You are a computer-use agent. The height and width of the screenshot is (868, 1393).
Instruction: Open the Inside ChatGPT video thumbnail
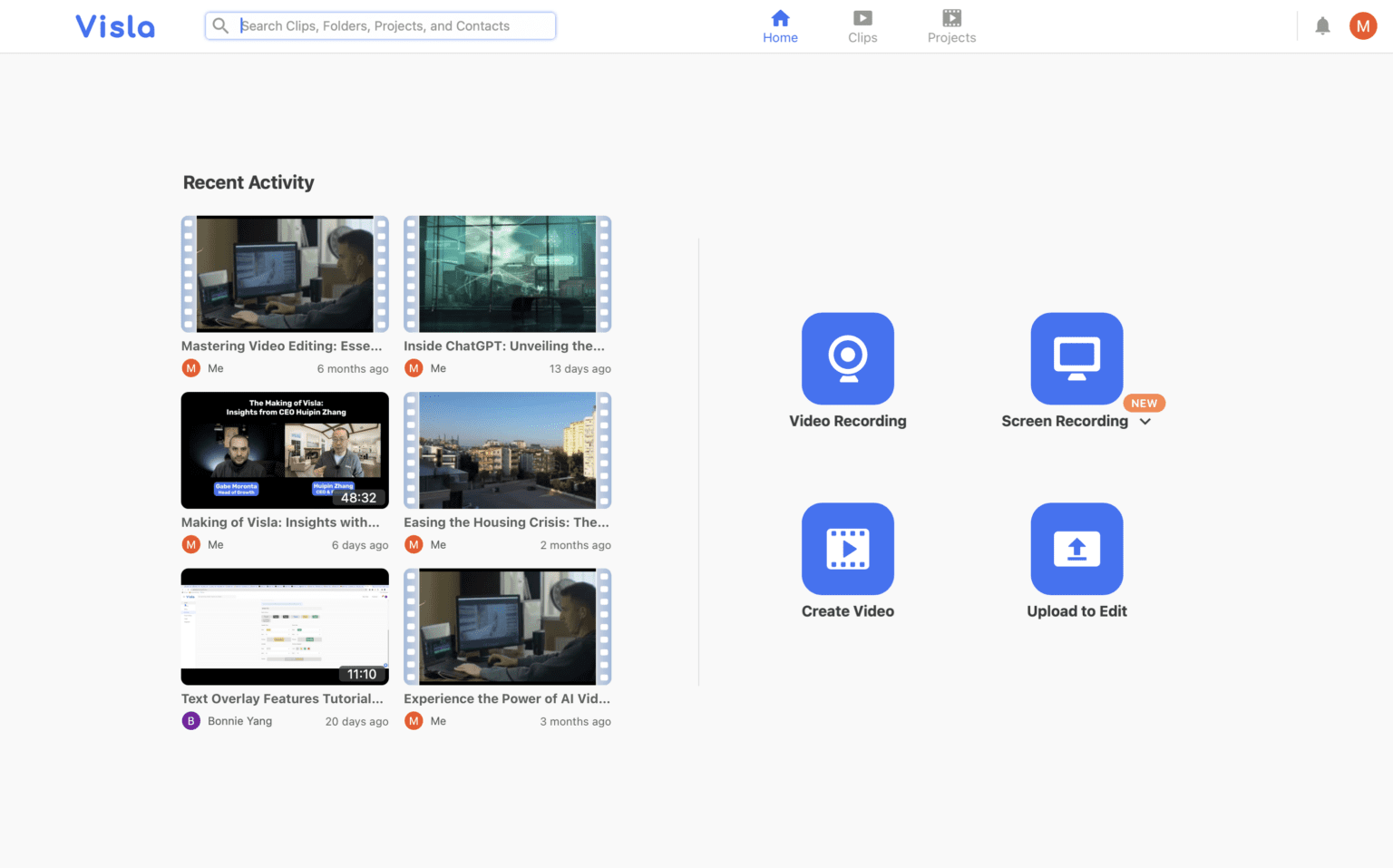[506, 273]
